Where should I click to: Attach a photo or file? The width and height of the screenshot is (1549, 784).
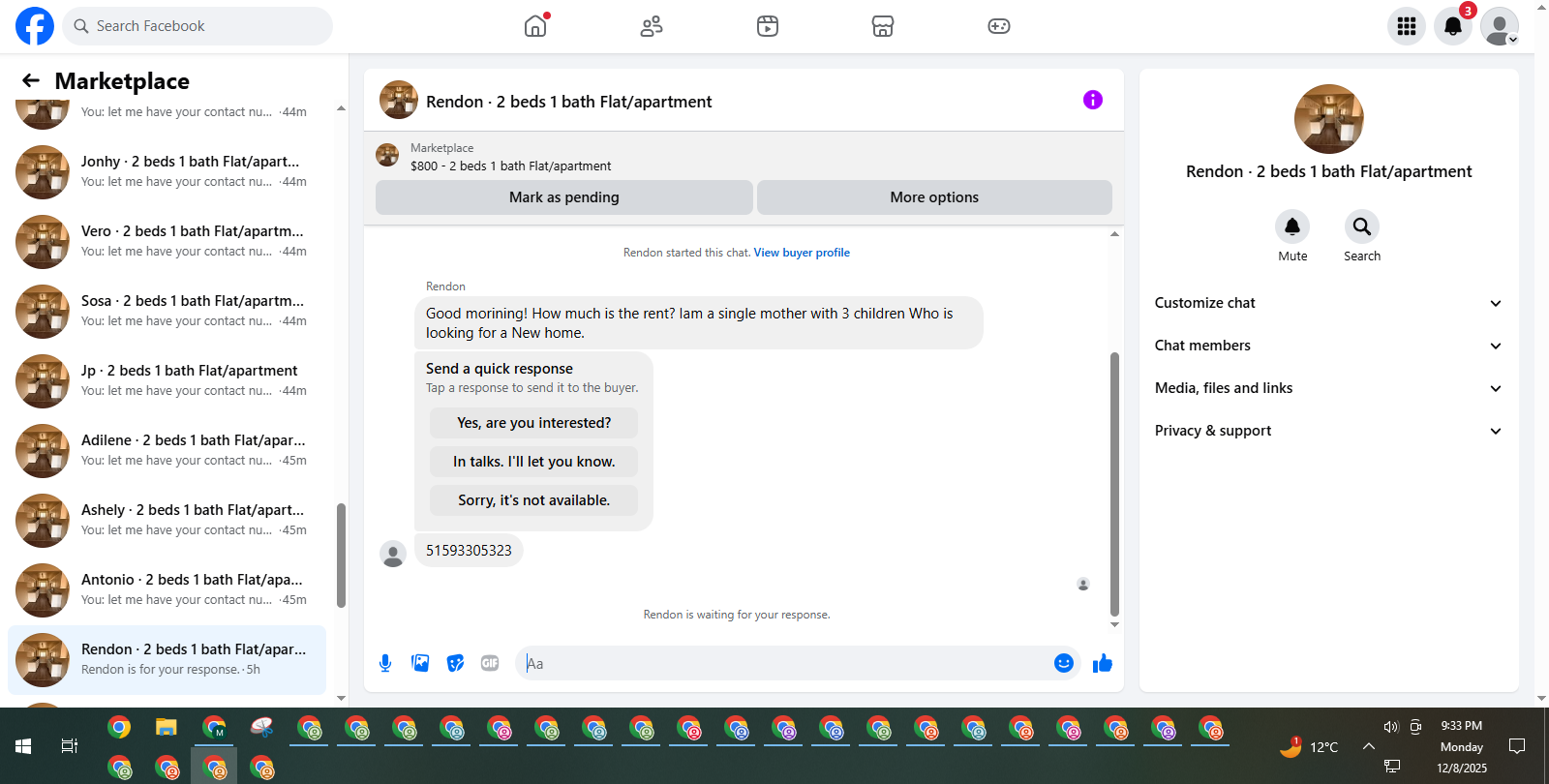420,663
